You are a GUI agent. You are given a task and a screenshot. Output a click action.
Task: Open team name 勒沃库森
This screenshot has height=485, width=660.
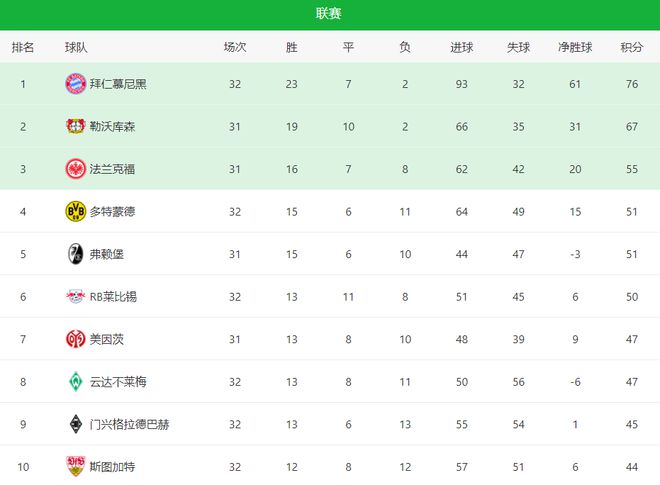pyautogui.click(x=112, y=127)
